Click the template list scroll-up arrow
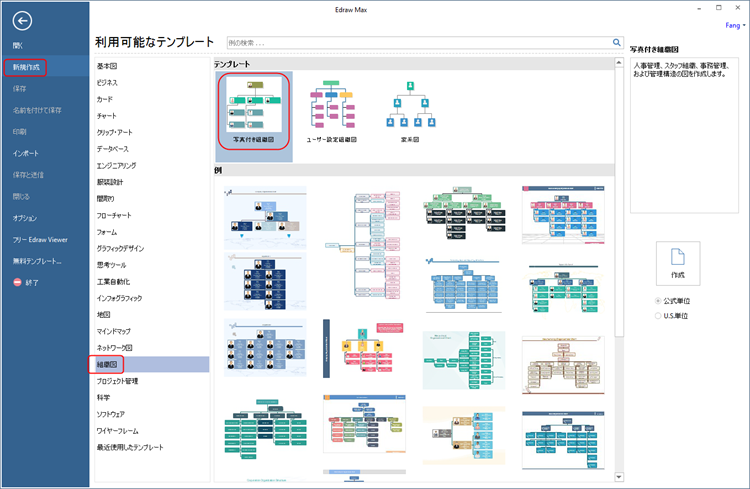The image size is (750, 489). 619,63
